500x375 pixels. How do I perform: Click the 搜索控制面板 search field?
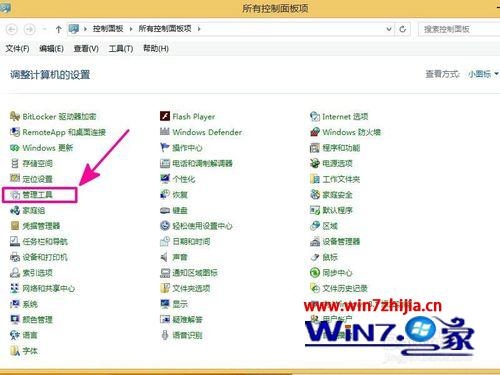(x=459, y=29)
